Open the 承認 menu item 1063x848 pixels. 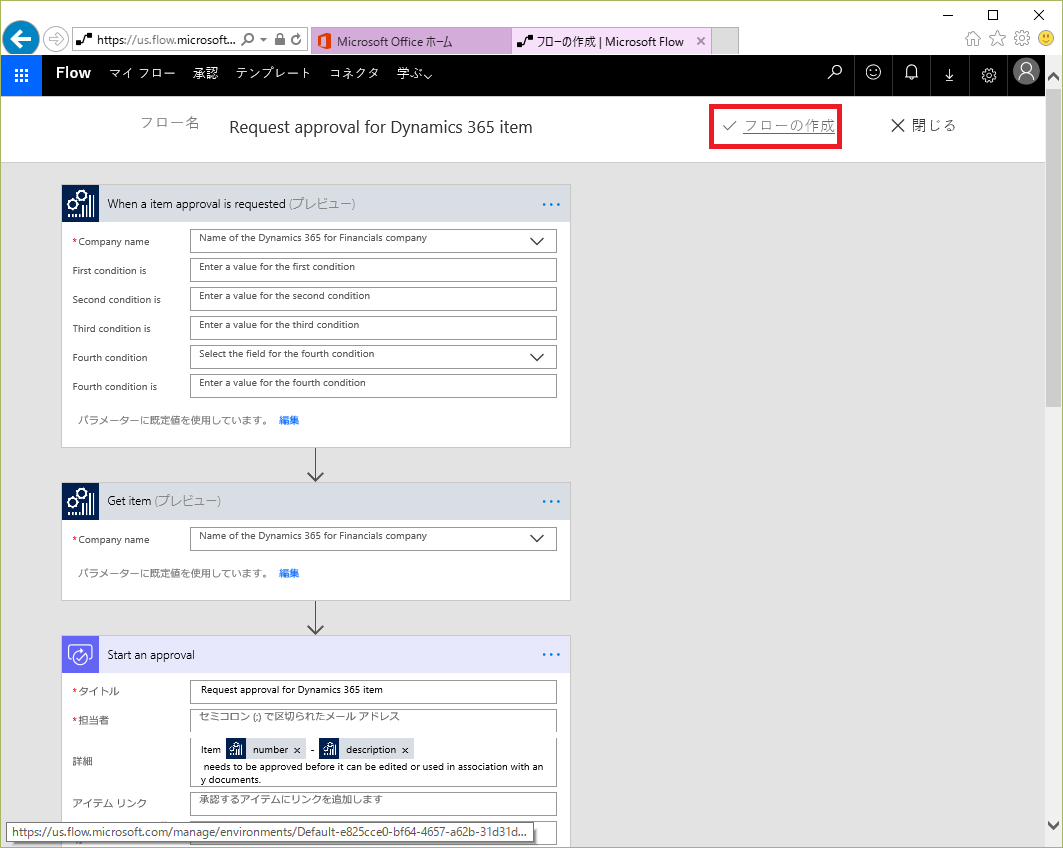click(x=205, y=73)
